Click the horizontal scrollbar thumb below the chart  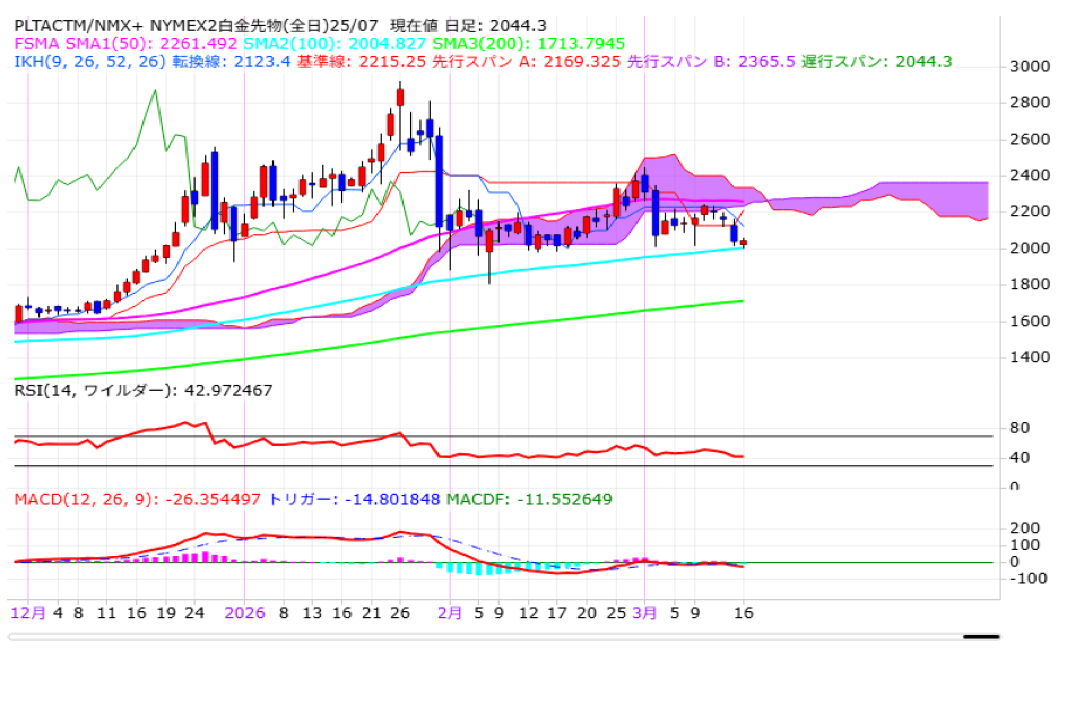[x=981, y=636]
